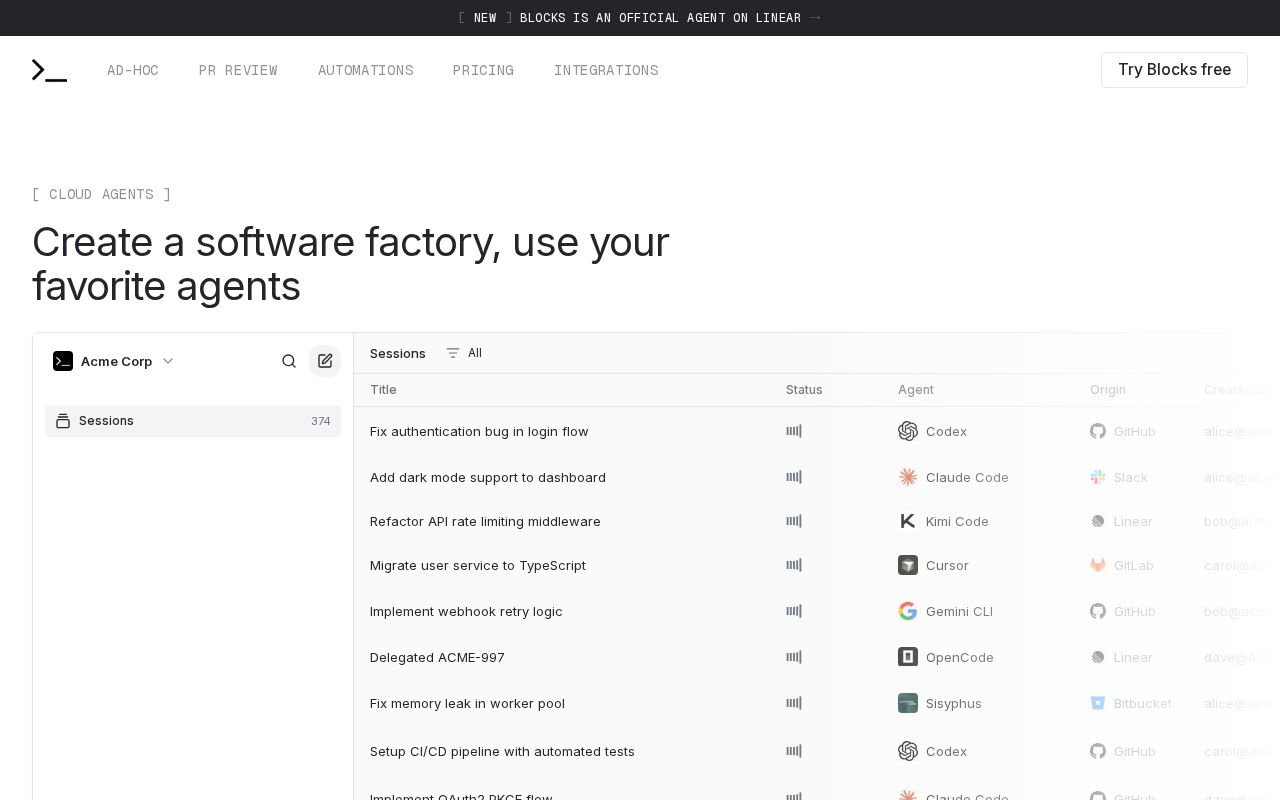
Task: Click Linear icon in Refactor API row
Action: pyautogui.click(x=1098, y=521)
